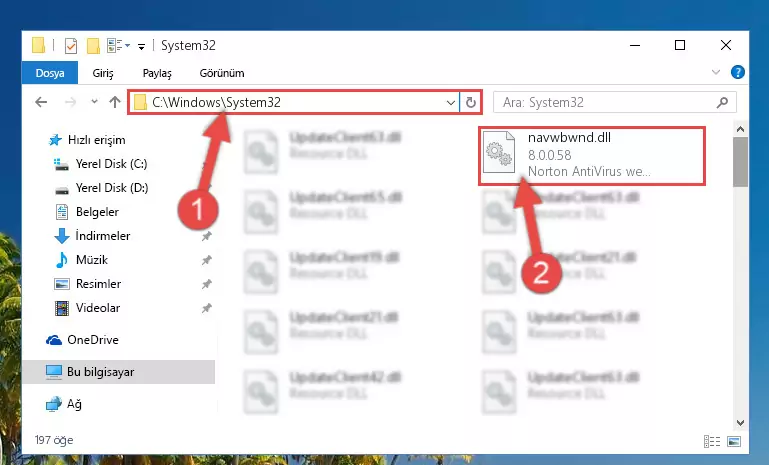Click the vertical scrollbar thumb
This screenshot has width=769, height=465.
click(740, 162)
